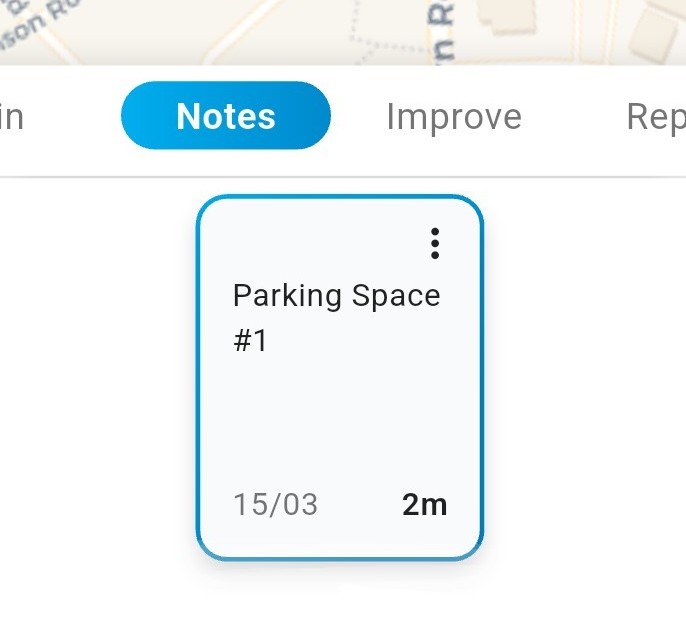Click the 15/03 date on the note
The width and height of the screenshot is (686, 642).
(x=276, y=504)
